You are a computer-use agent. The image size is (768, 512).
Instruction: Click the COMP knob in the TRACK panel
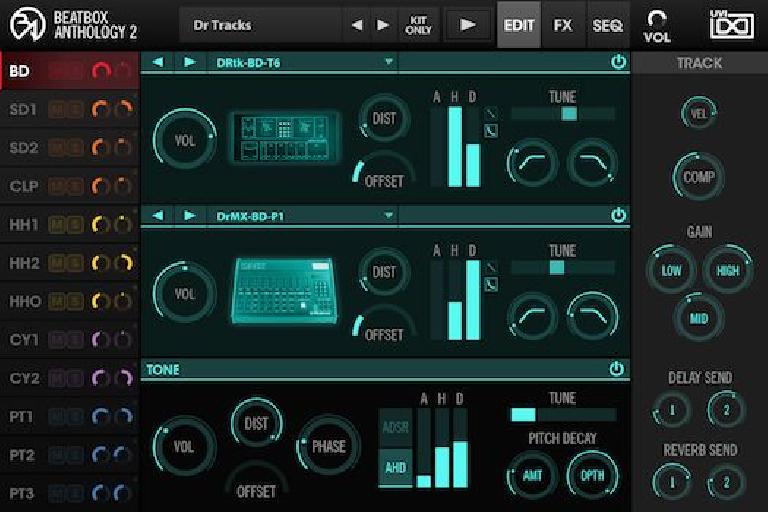(x=699, y=177)
